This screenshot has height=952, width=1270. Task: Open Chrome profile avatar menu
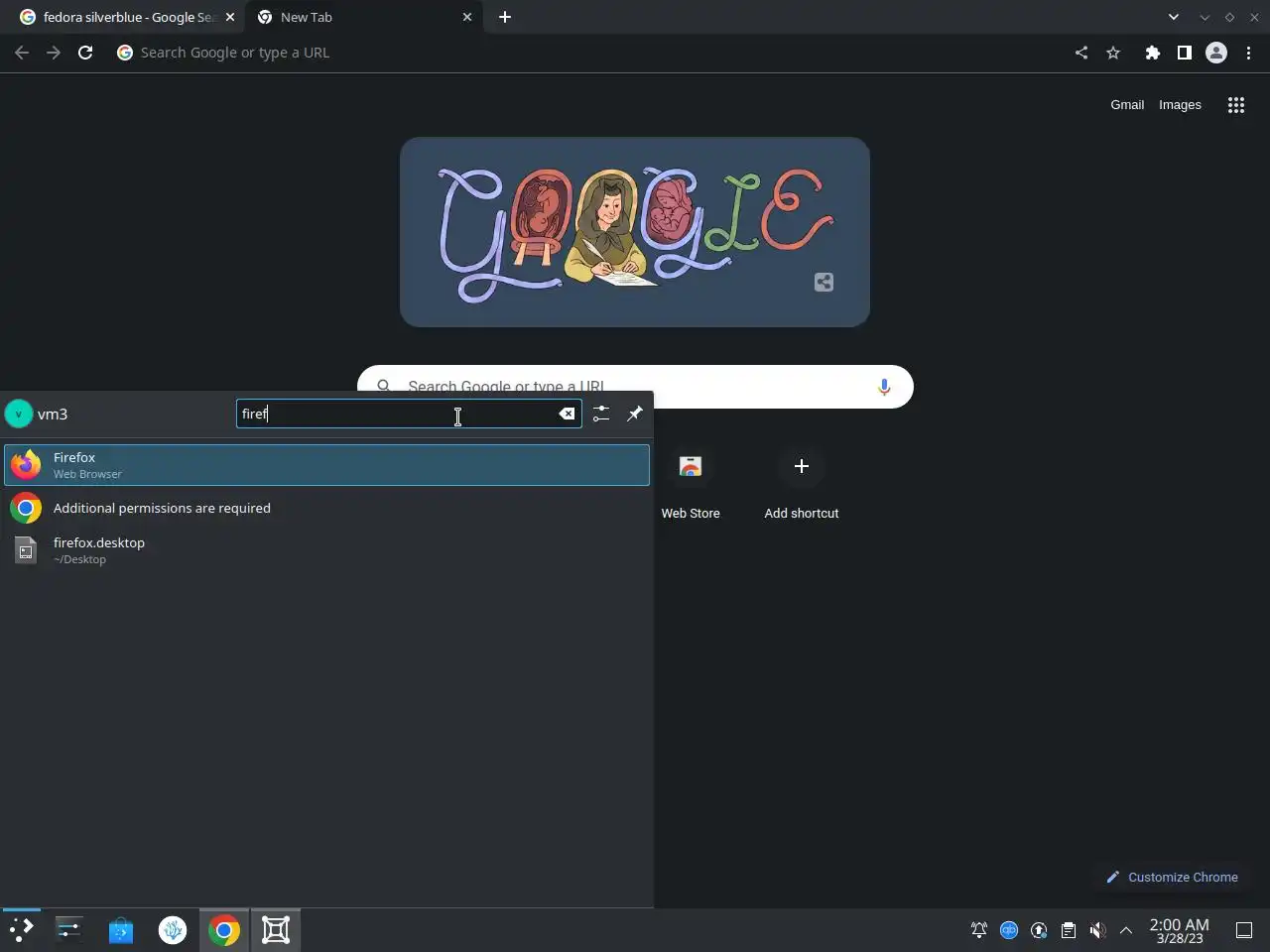click(1216, 53)
